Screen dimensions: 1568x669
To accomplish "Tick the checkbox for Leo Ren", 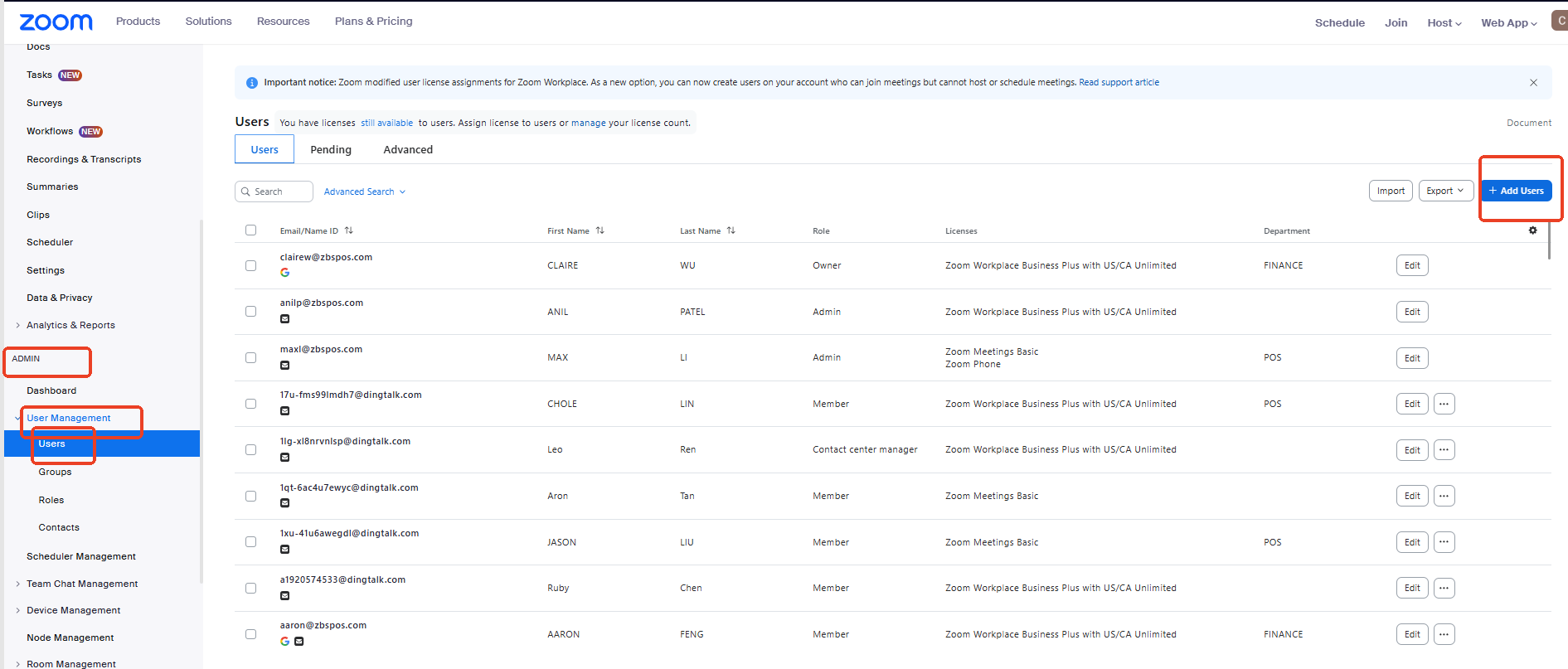I will pos(251,449).
